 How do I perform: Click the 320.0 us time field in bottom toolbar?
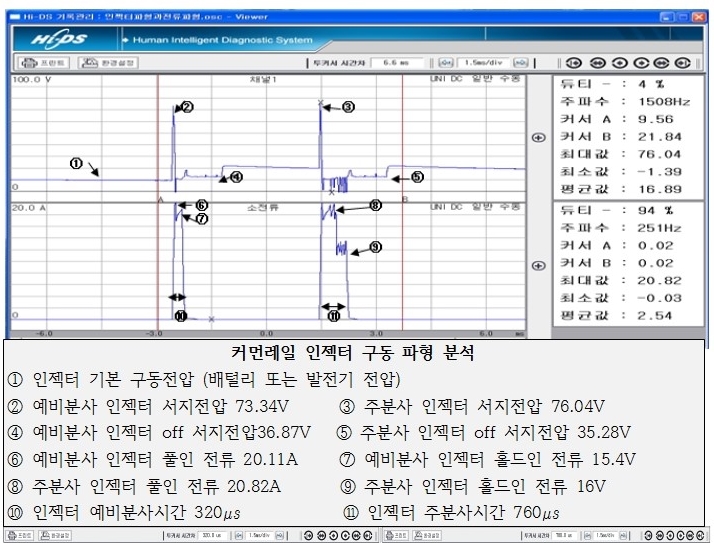[x=212, y=536]
